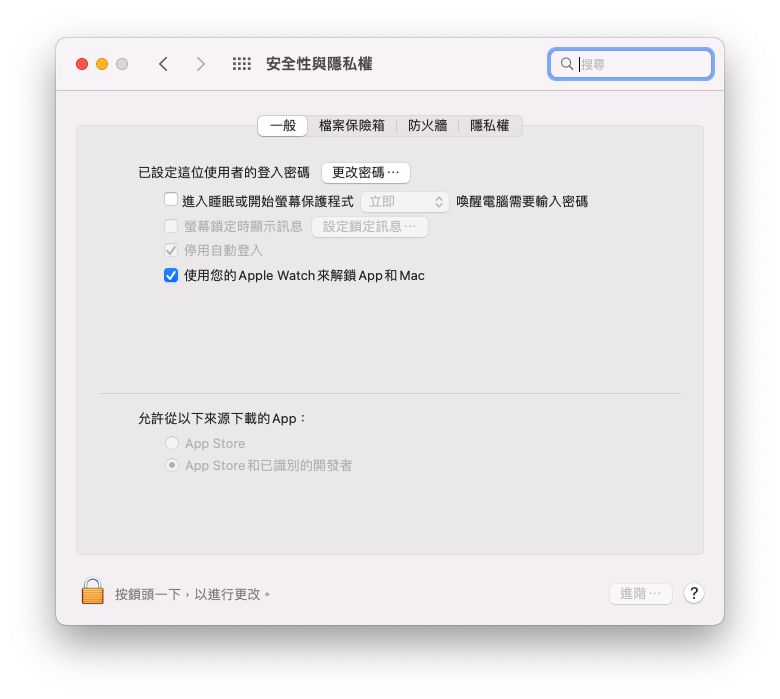The width and height of the screenshot is (780, 699).
Task: Select the App Store only radio button
Action: [172, 443]
